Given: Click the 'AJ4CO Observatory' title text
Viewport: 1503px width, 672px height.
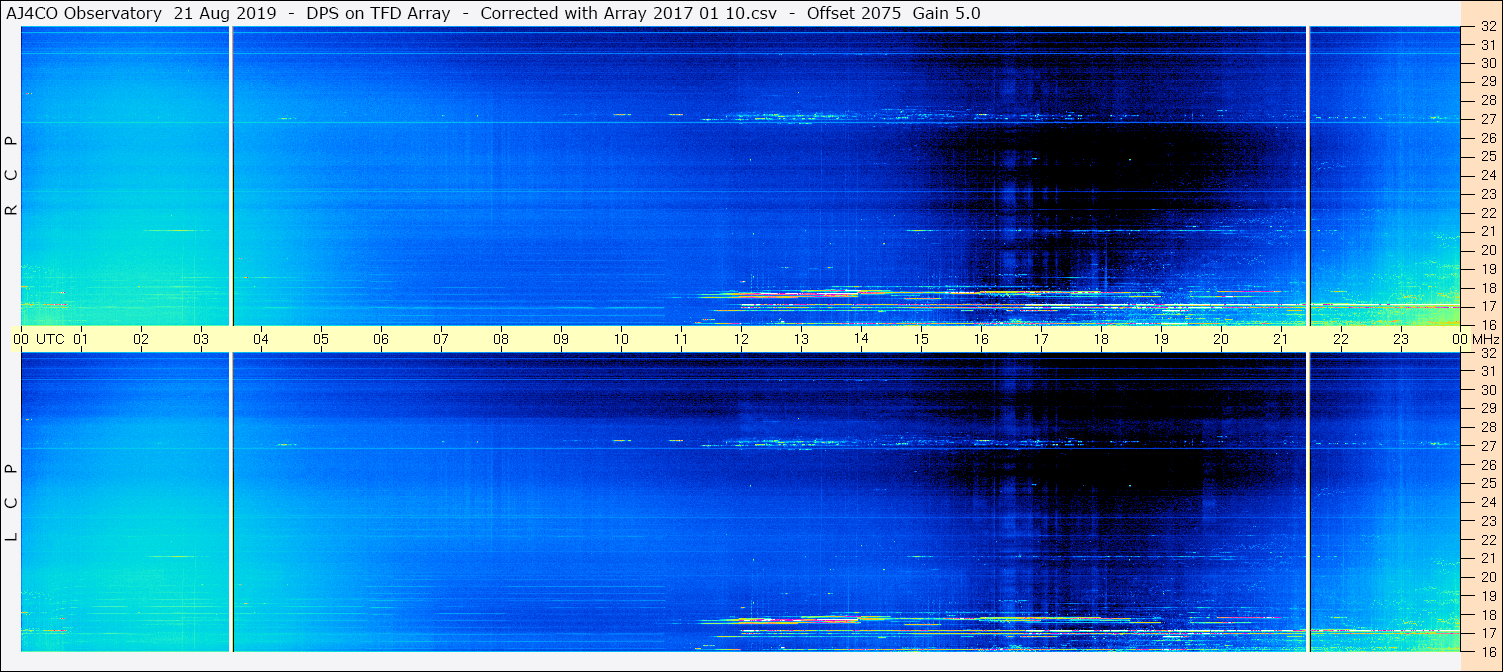Looking at the screenshot, I should click(84, 13).
